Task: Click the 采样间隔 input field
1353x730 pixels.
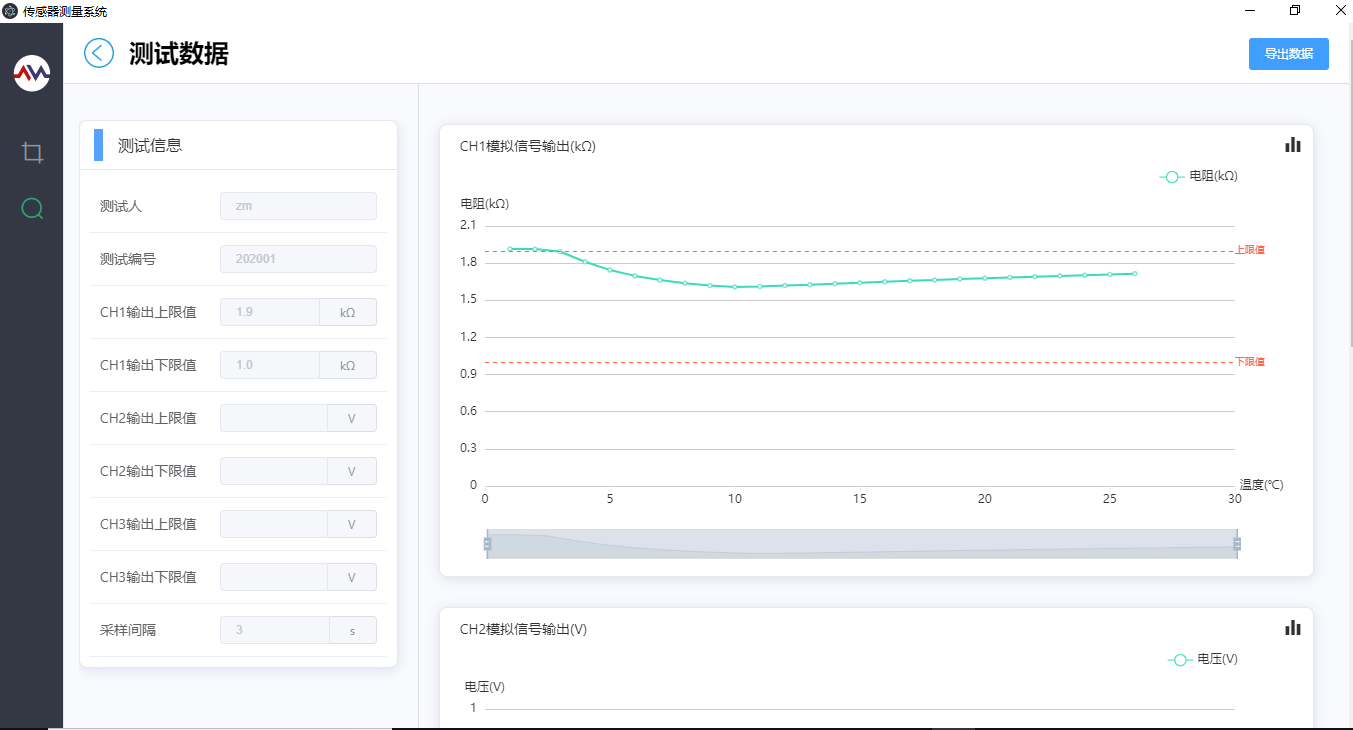Action: [x=274, y=630]
